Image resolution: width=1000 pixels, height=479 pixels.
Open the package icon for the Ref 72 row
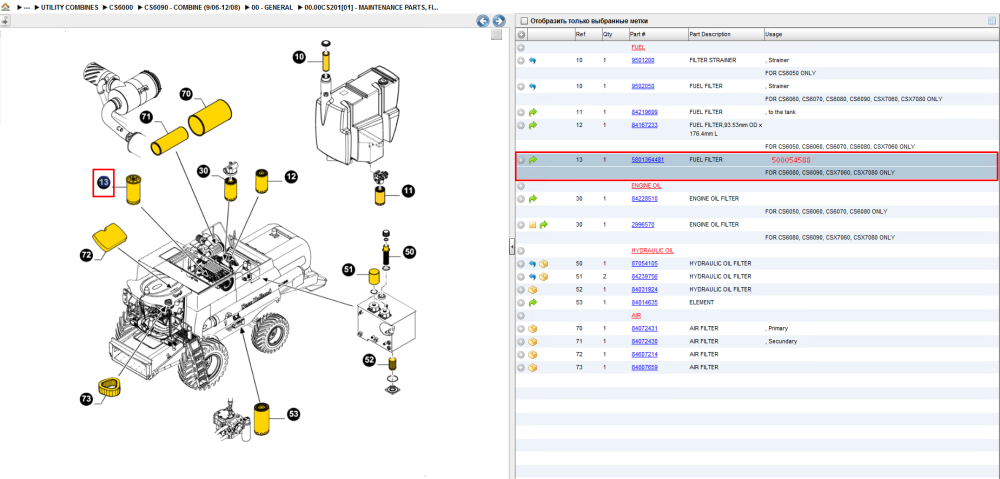click(533, 355)
